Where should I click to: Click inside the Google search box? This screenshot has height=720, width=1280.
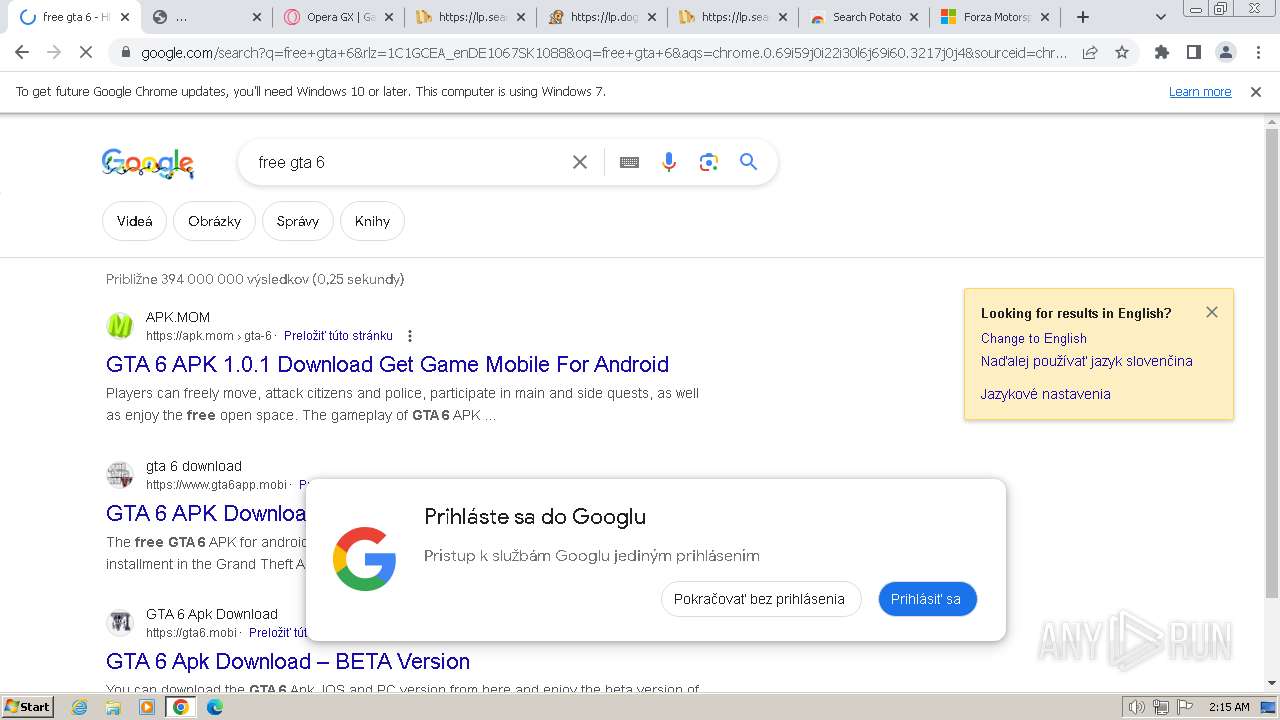410,162
